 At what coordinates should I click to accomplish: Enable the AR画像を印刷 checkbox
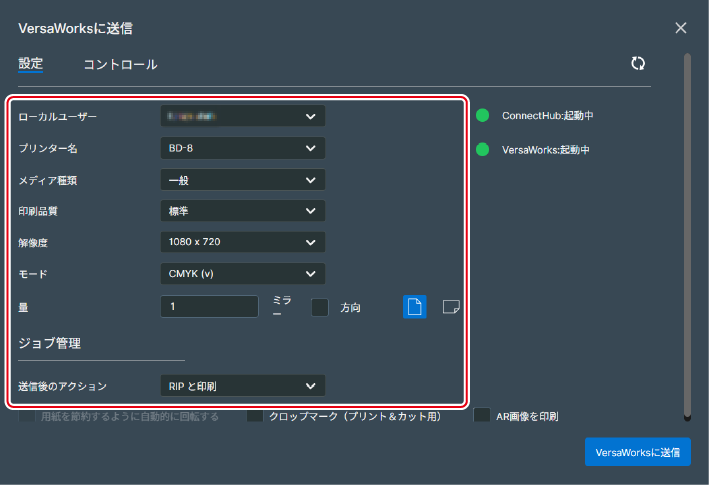tap(482, 415)
